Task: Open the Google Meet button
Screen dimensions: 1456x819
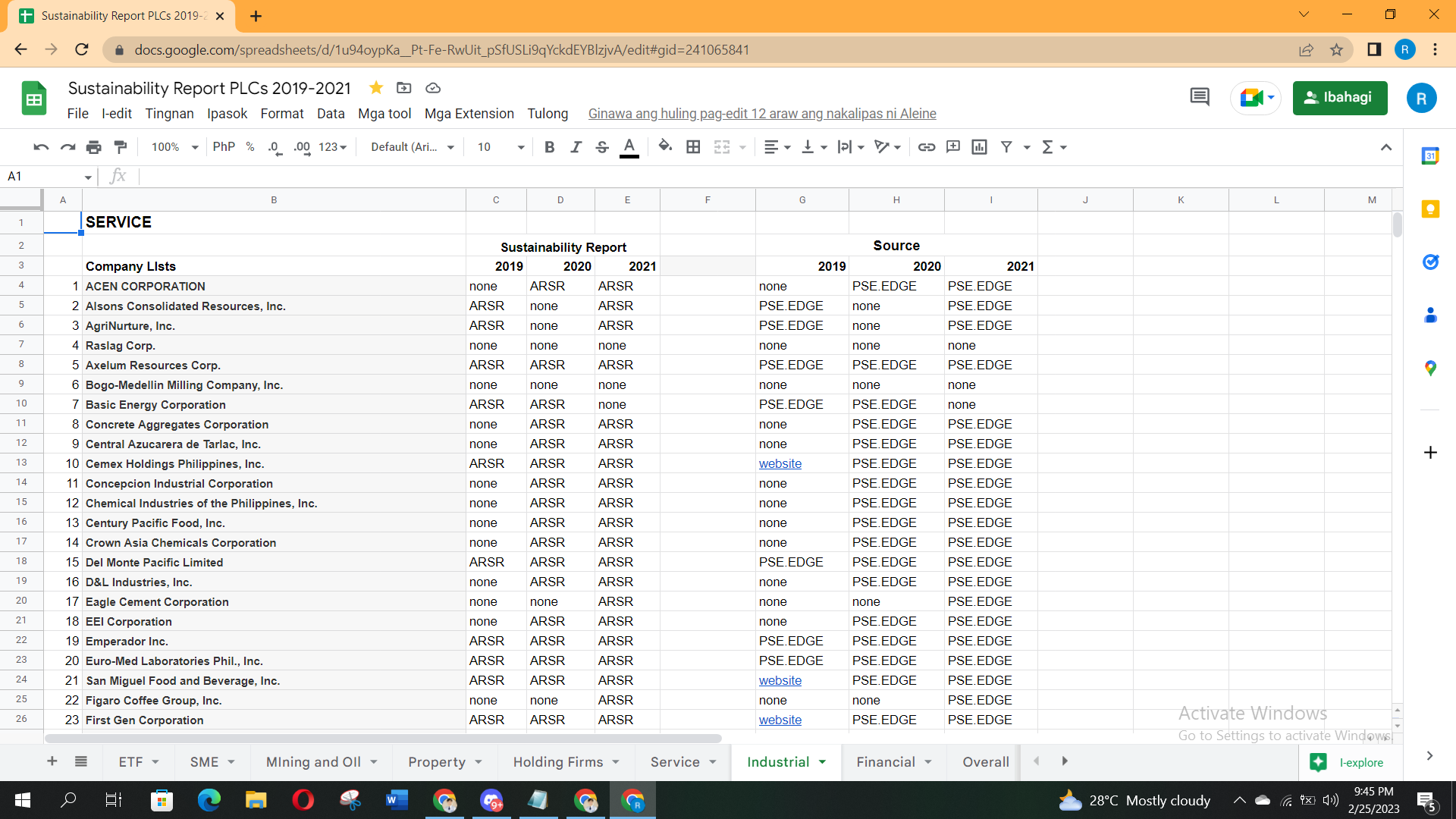Action: [1256, 98]
